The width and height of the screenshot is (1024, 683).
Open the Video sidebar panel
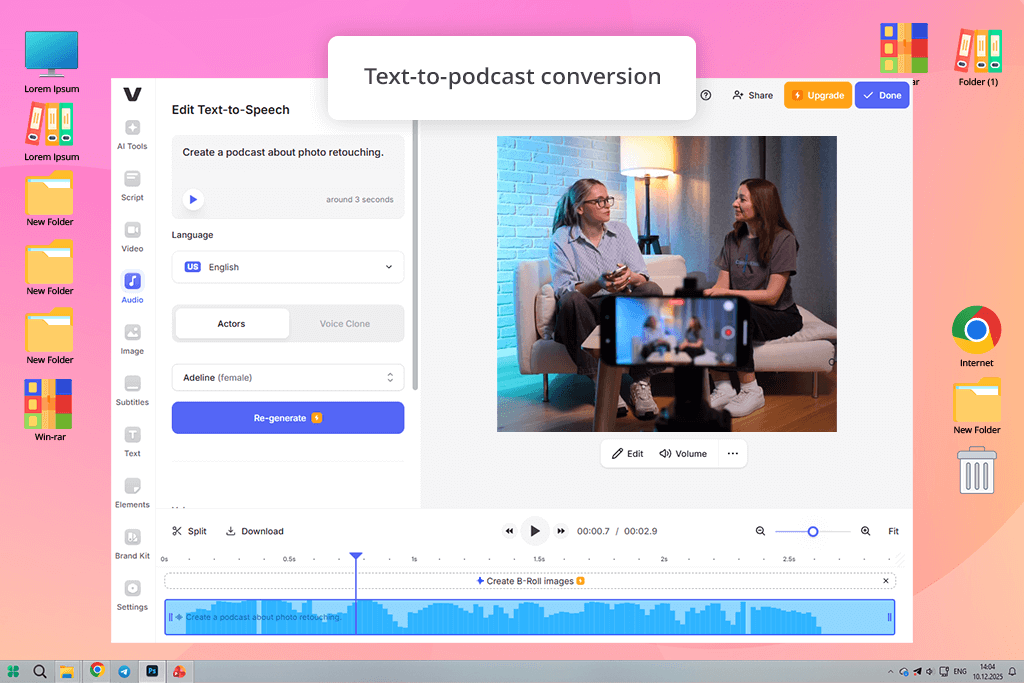132,237
